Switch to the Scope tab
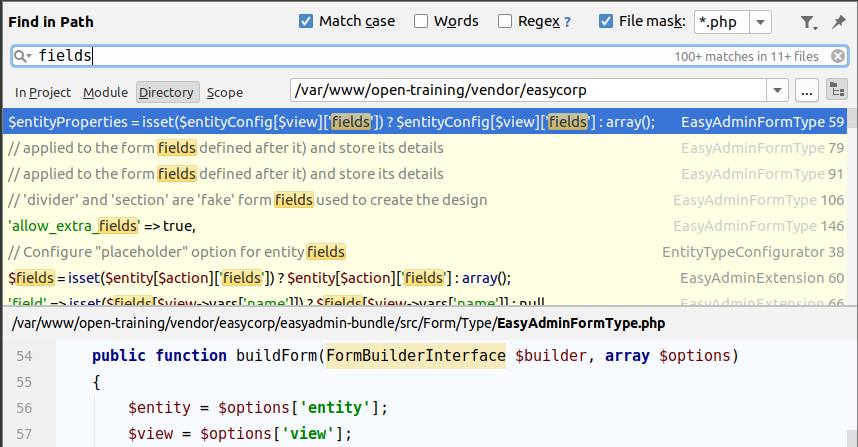 224,92
